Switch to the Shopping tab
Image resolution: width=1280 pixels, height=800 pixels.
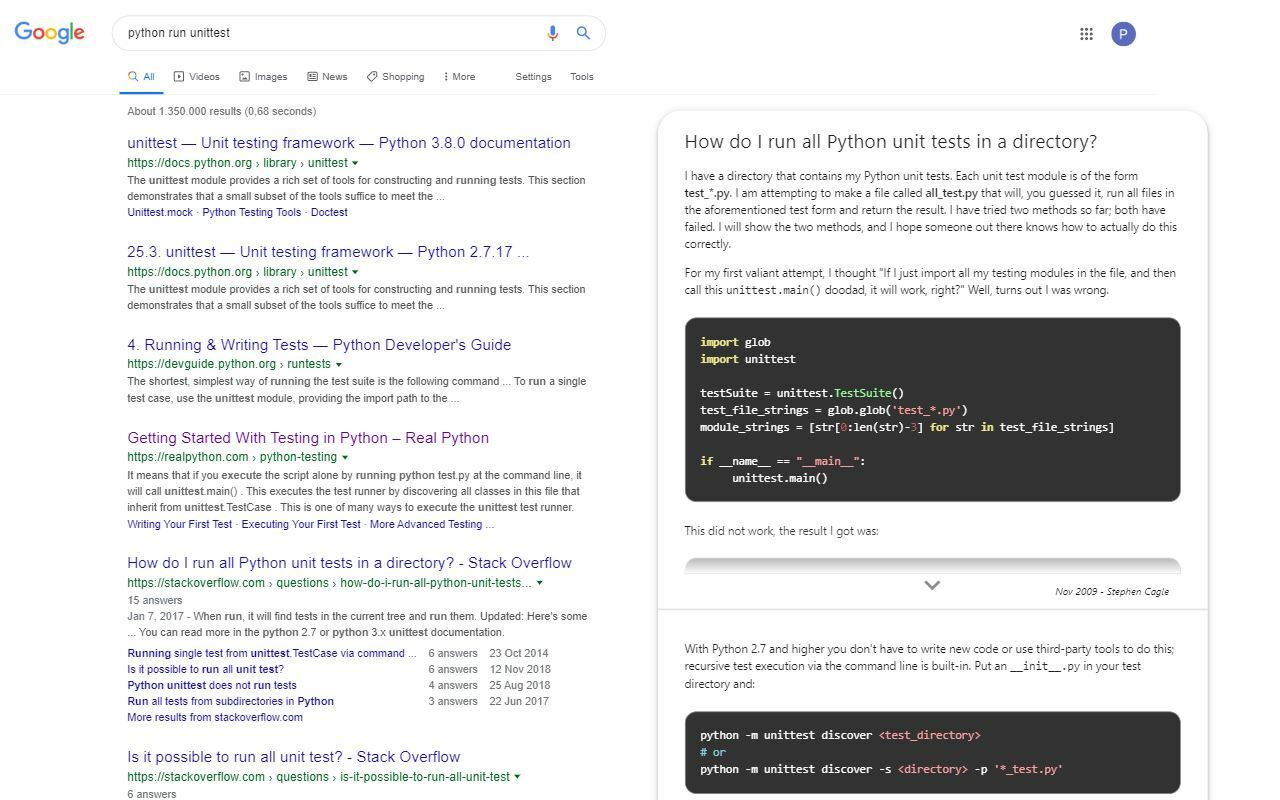[395, 77]
